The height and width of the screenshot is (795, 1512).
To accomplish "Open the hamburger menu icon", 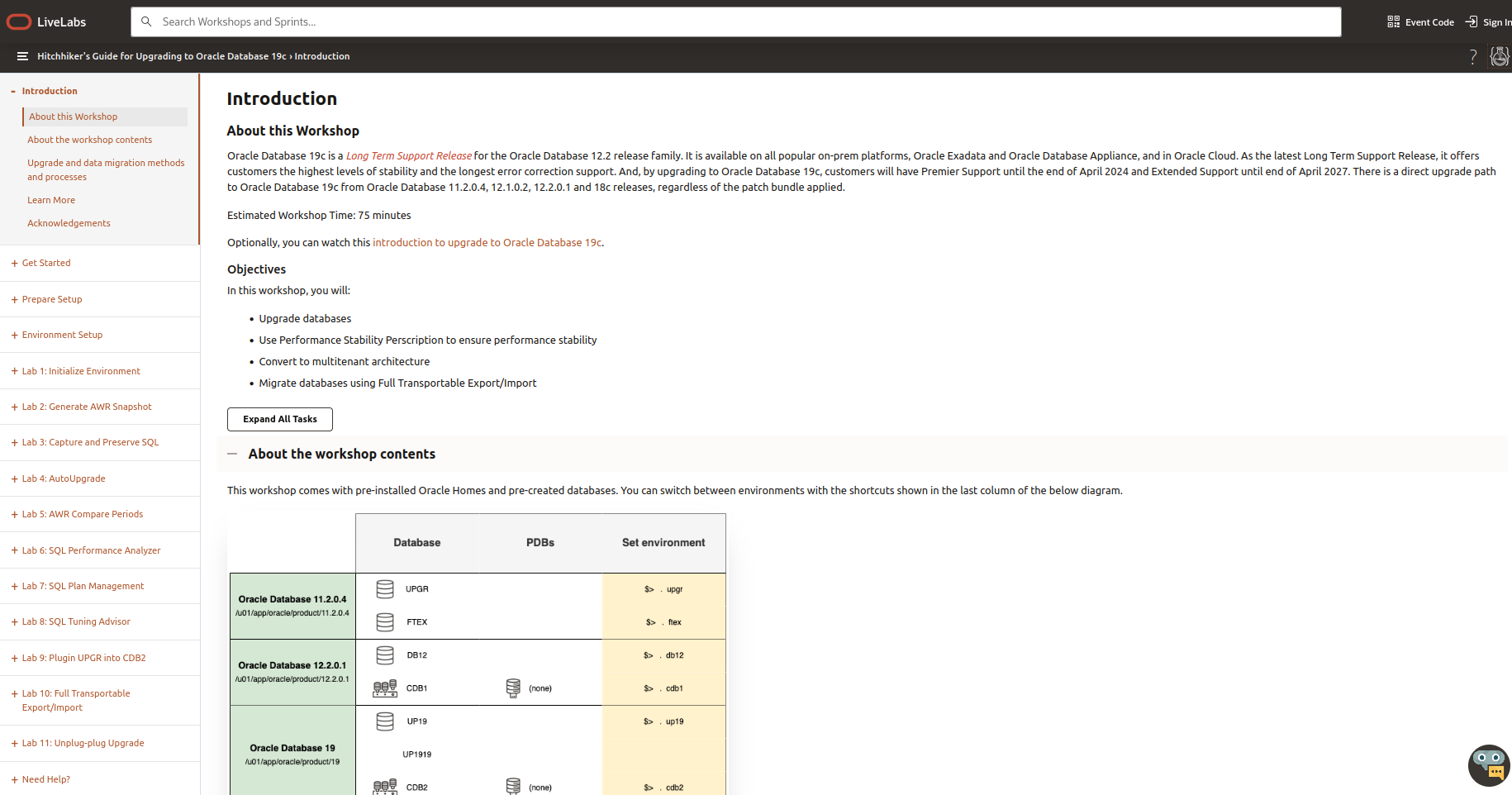I will point(22,56).
